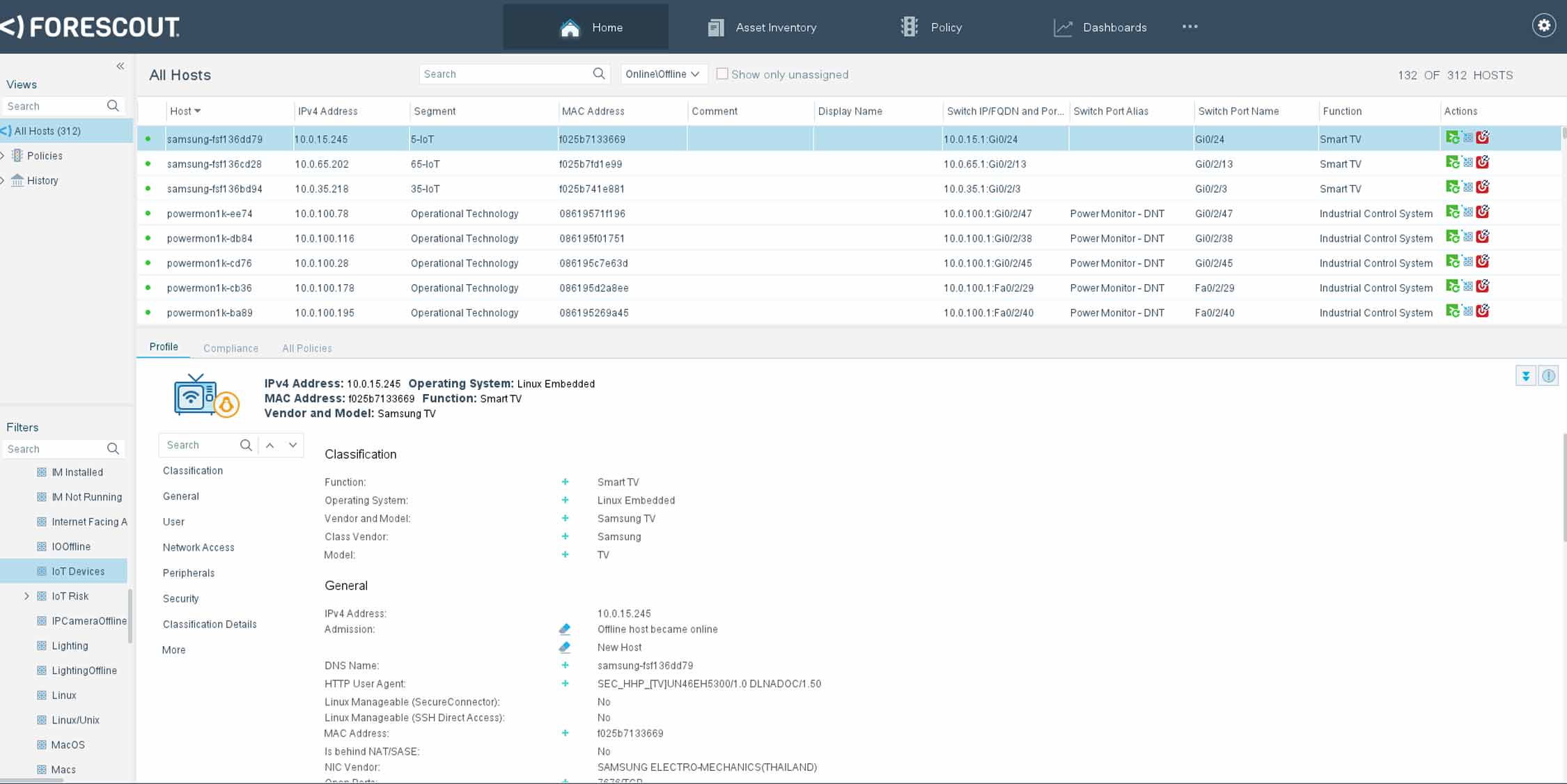Click plus icon next to HTTP User Agent
The width and height of the screenshot is (1567, 784).
pyautogui.click(x=565, y=683)
